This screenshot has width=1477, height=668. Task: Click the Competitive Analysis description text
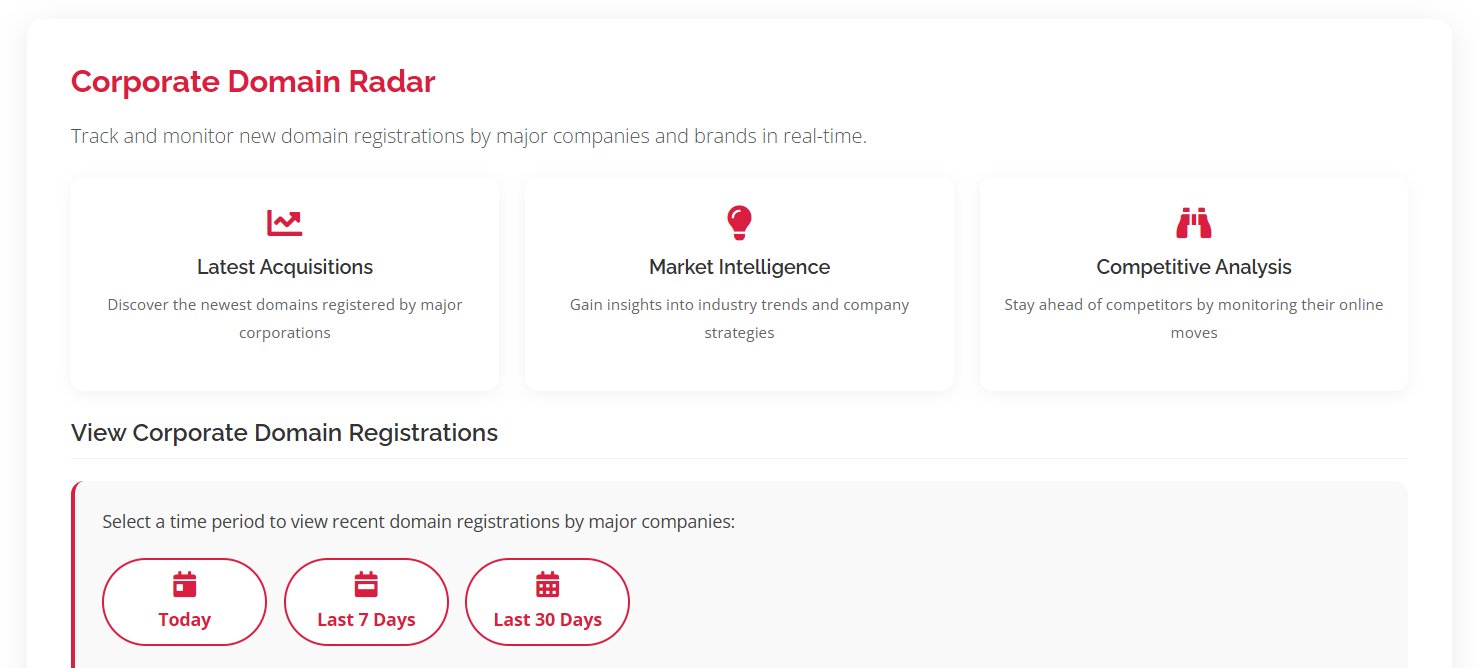(x=1194, y=318)
